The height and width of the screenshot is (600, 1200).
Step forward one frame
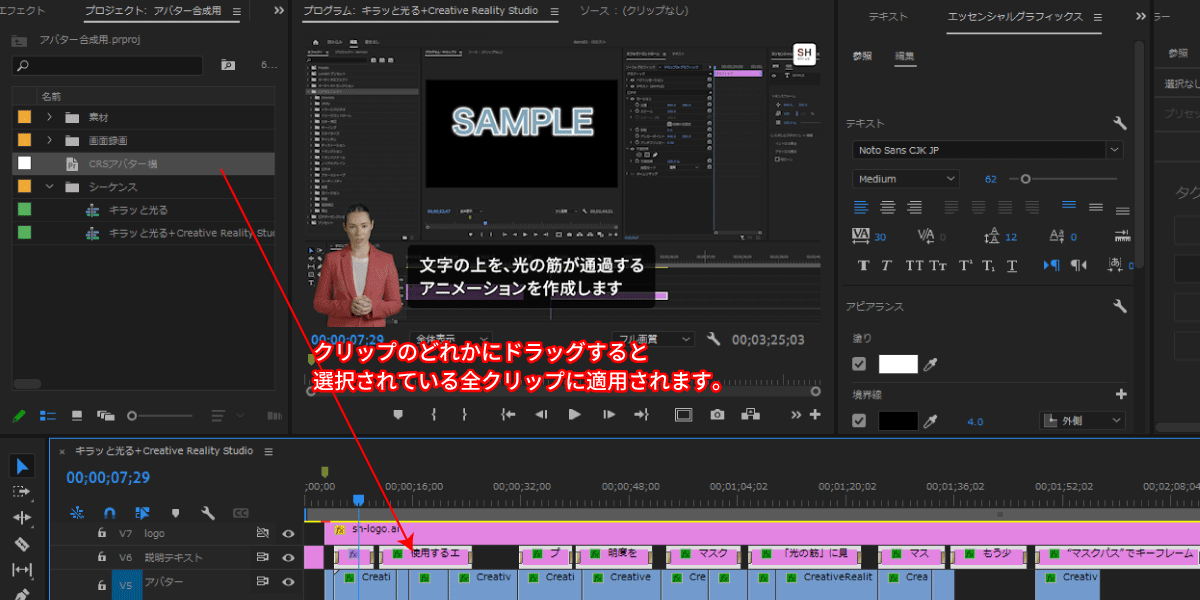[x=608, y=414]
